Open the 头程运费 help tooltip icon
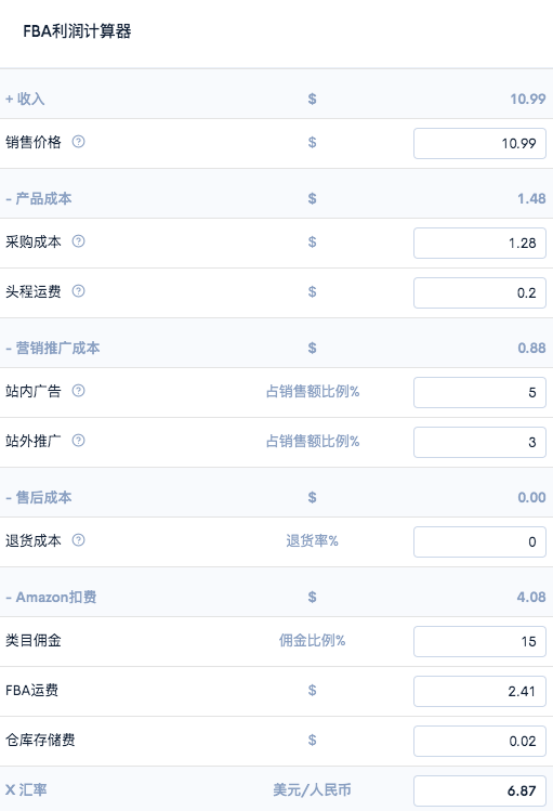554x811 pixels. (x=78, y=291)
